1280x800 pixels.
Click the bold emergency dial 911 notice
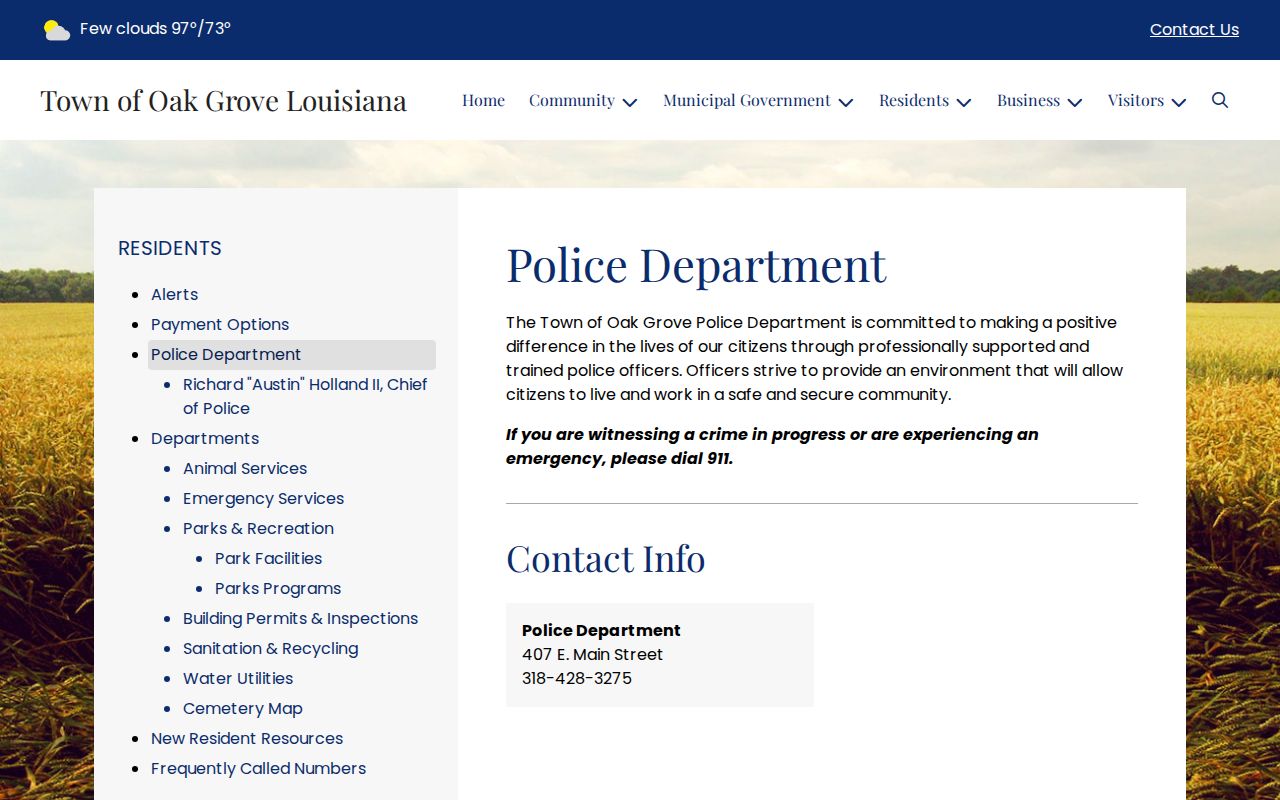[x=772, y=446]
